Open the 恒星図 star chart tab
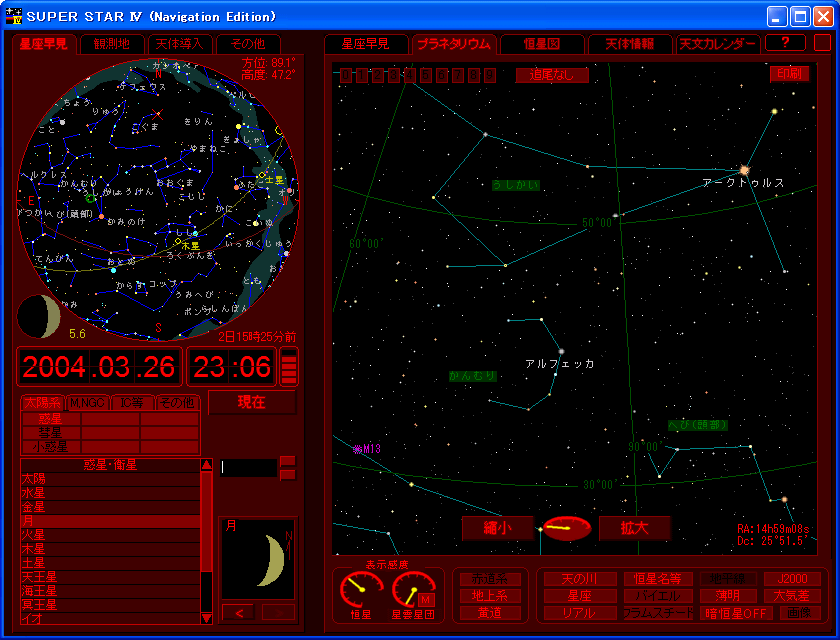The height and width of the screenshot is (640, 840). (542, 44)
